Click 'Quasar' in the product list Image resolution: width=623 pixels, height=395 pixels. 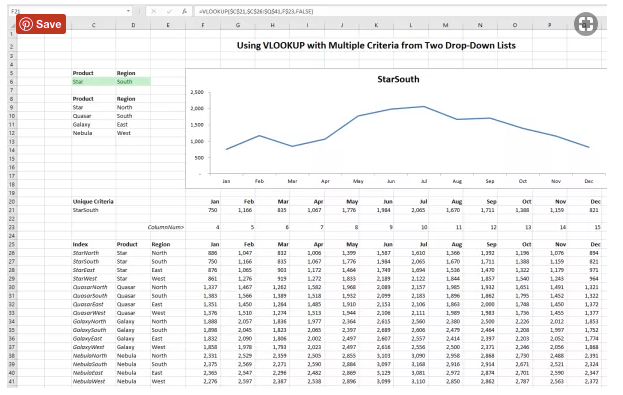click(x=82, y=116)
